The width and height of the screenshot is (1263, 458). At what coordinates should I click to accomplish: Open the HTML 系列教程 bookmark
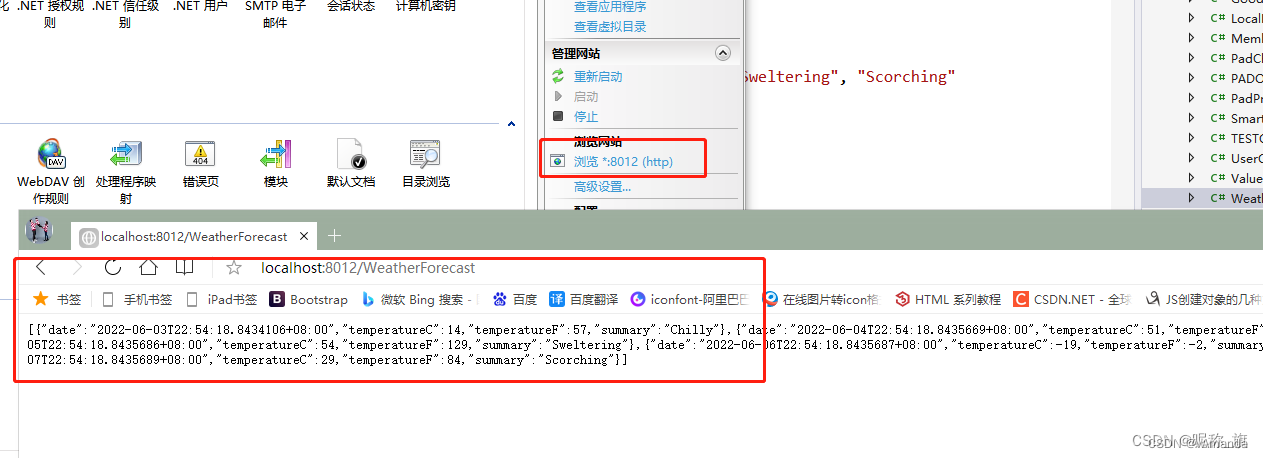(948, 299)
